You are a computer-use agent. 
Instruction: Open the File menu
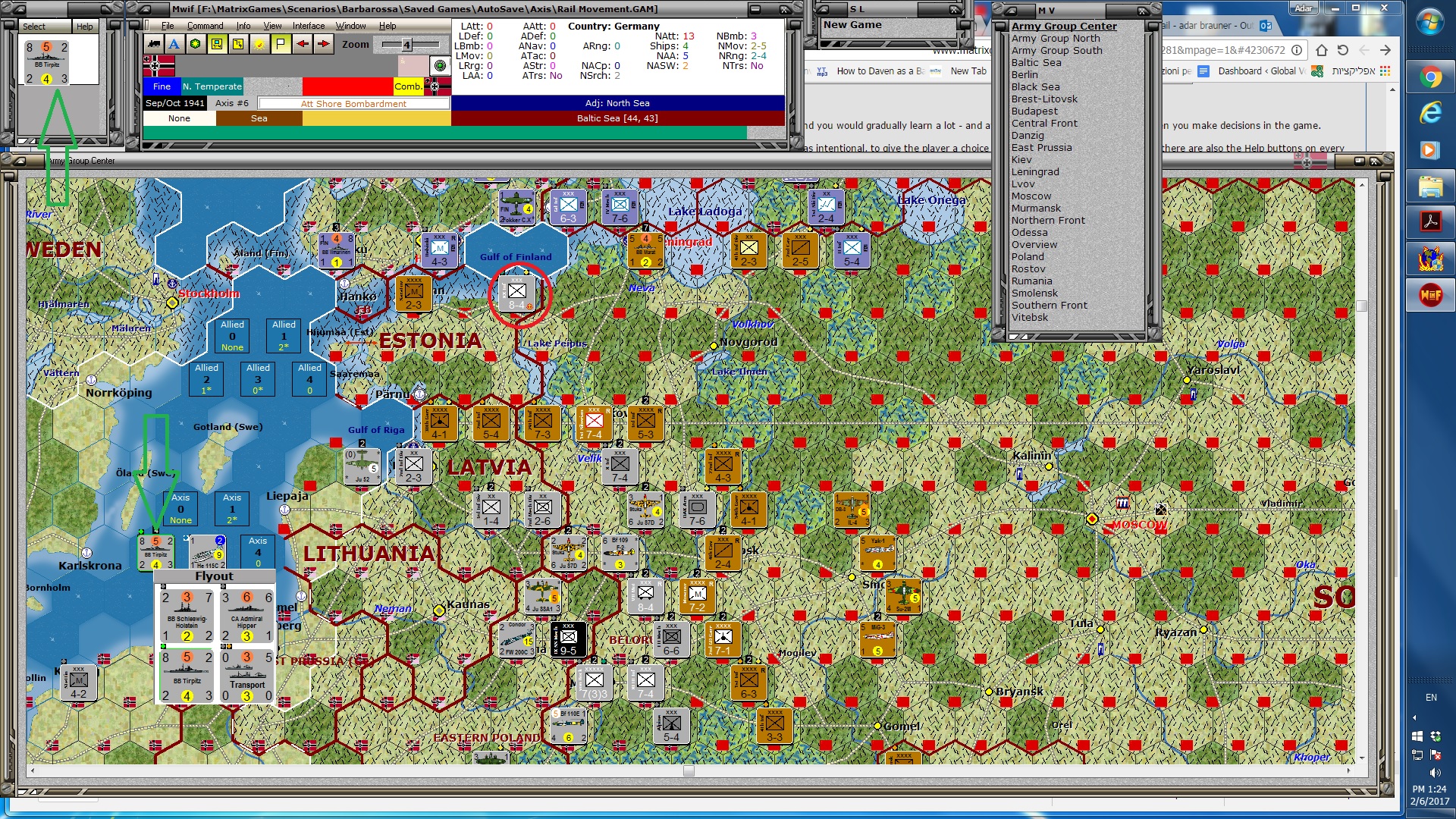(x=168, y=26)
